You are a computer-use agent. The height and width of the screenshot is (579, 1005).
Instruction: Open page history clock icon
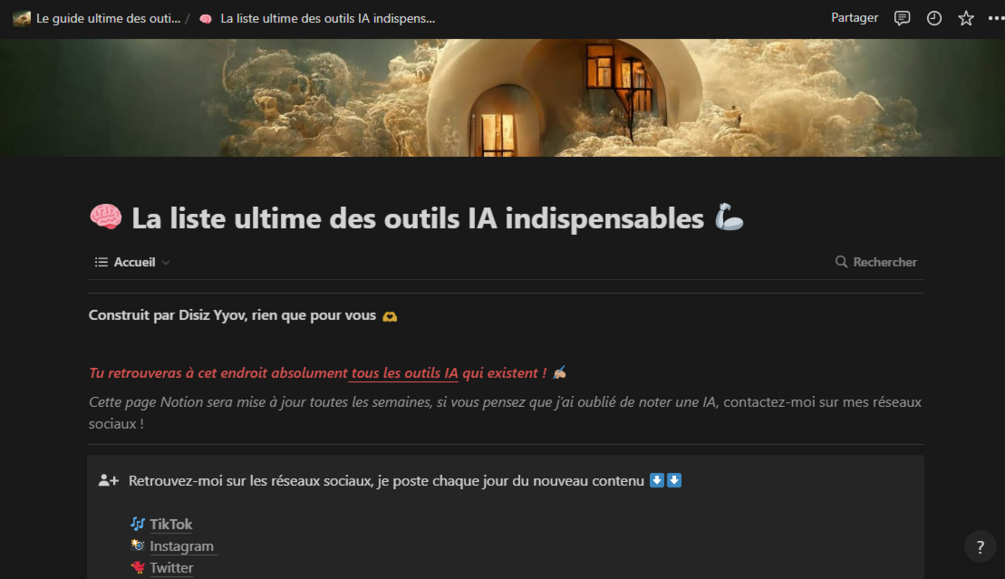pos(934,18)
